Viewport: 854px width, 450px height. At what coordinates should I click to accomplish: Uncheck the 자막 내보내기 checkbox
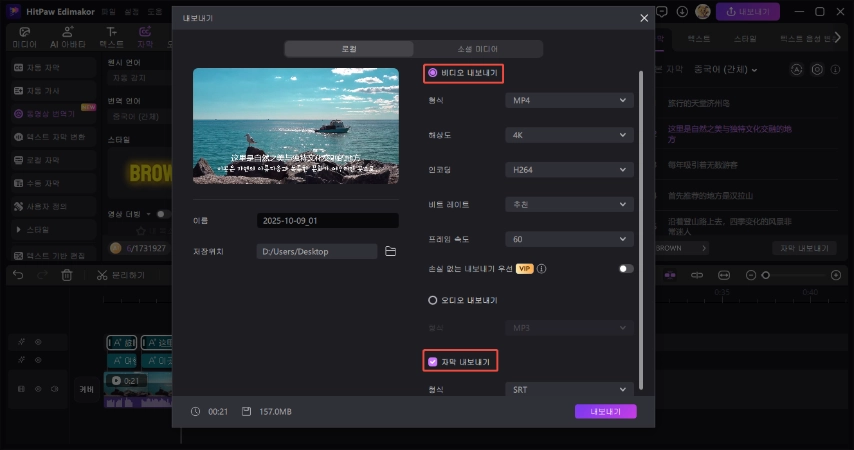tap(432, 362)
